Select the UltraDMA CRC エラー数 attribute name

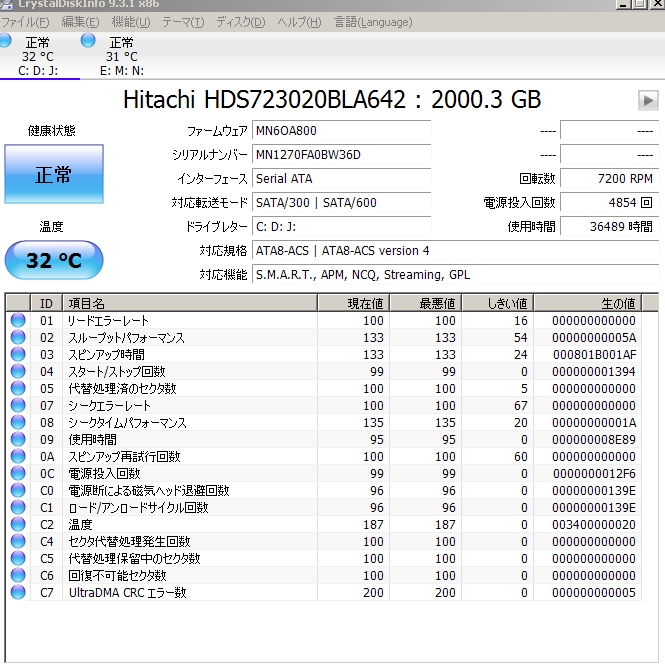(128, 593)
